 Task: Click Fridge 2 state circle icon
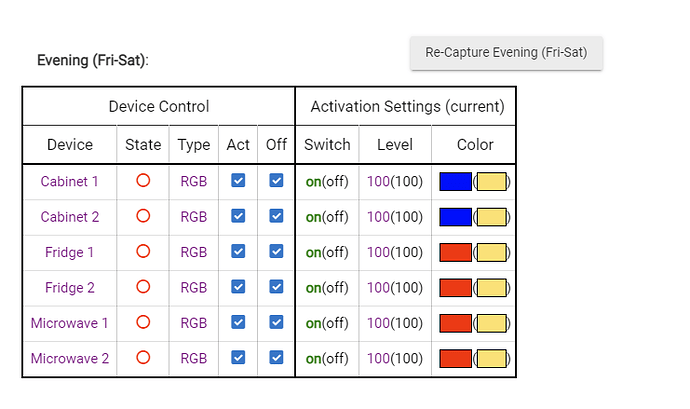point(143,287)
